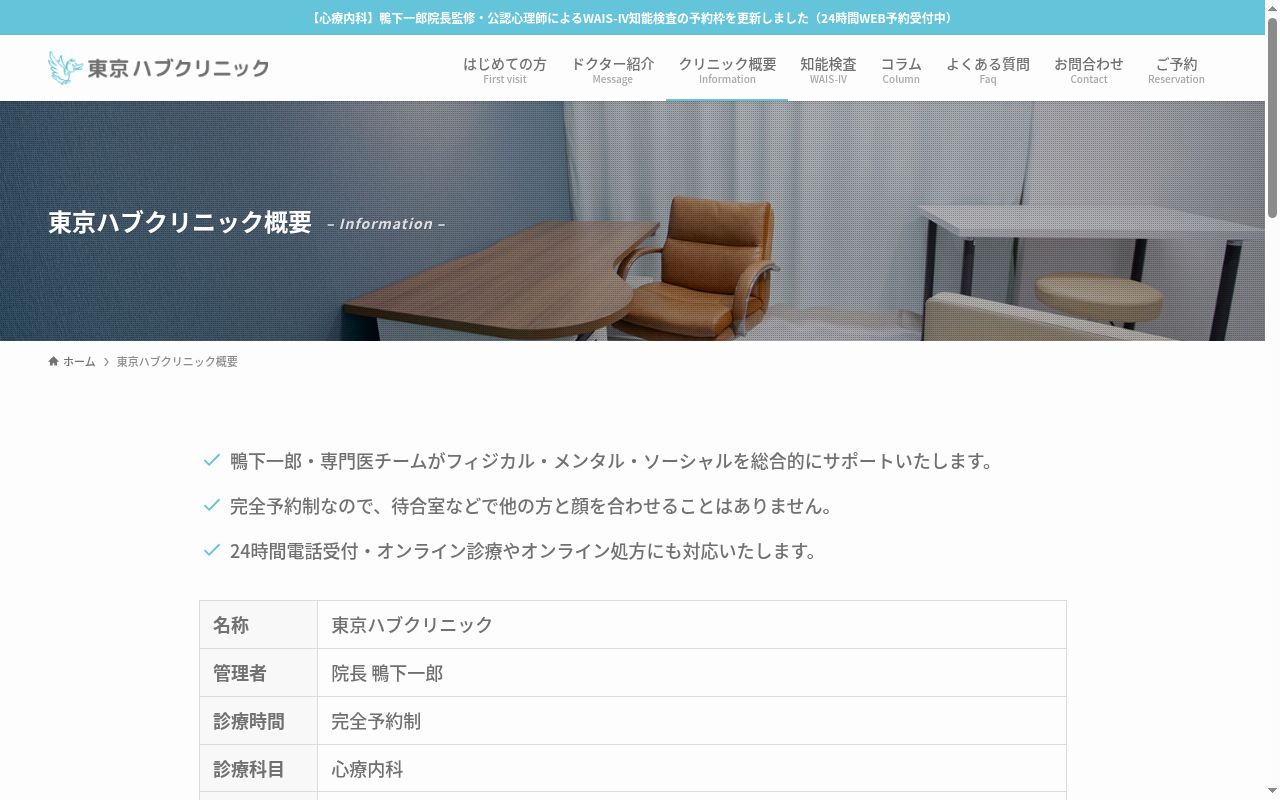Viewport: 1280px width, 800px height.
Task: Click the 東京ハブクリニック概要 page heading
Action: tap(180, 222)
